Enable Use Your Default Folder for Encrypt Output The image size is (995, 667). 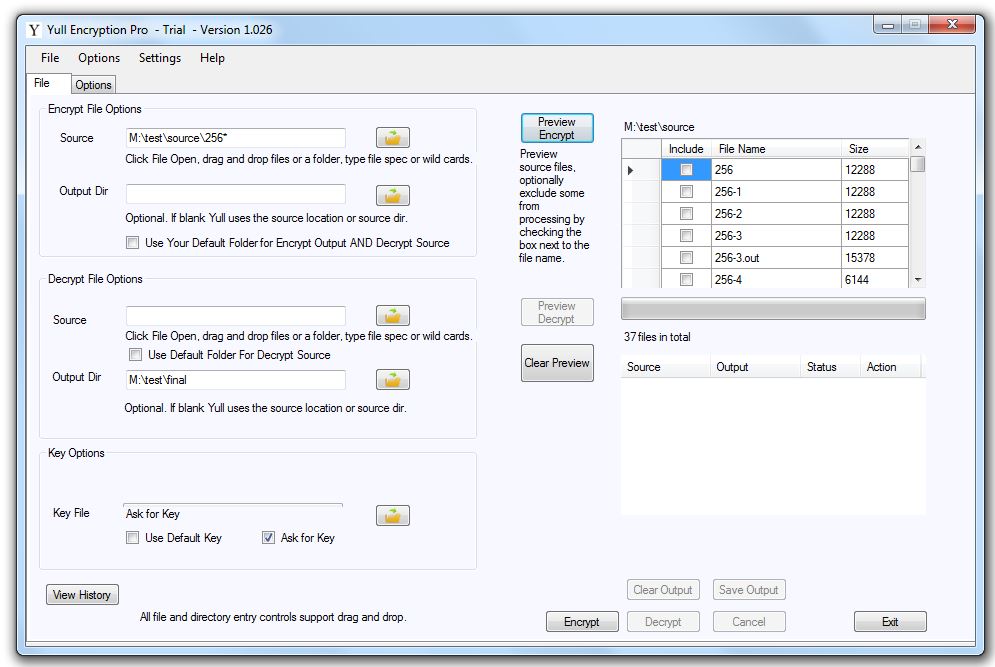132,243
